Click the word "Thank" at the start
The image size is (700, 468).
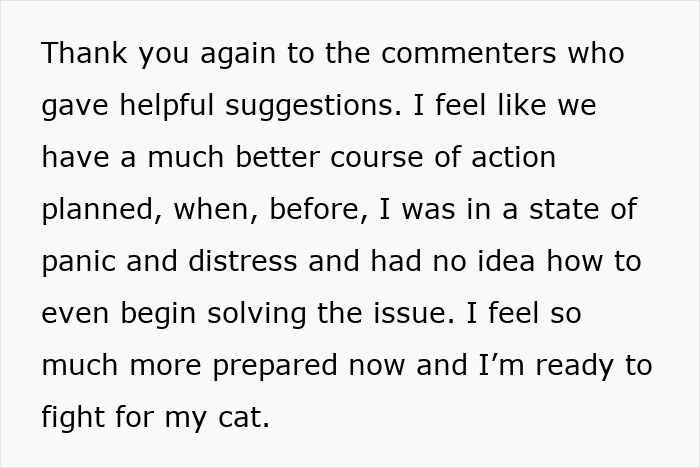click(82, 54)
